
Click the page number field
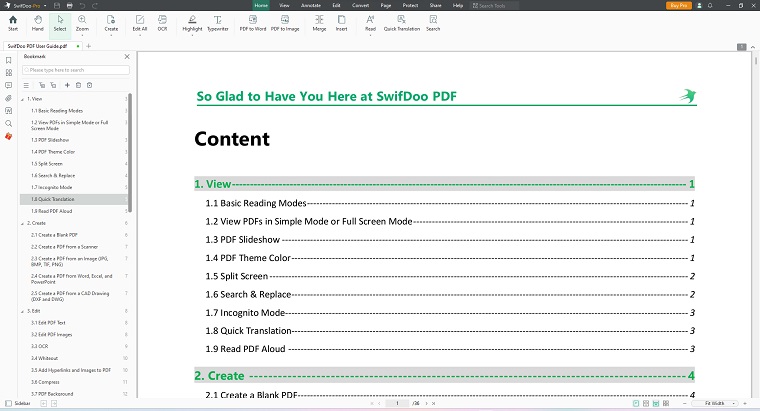(x=397, y=403)
